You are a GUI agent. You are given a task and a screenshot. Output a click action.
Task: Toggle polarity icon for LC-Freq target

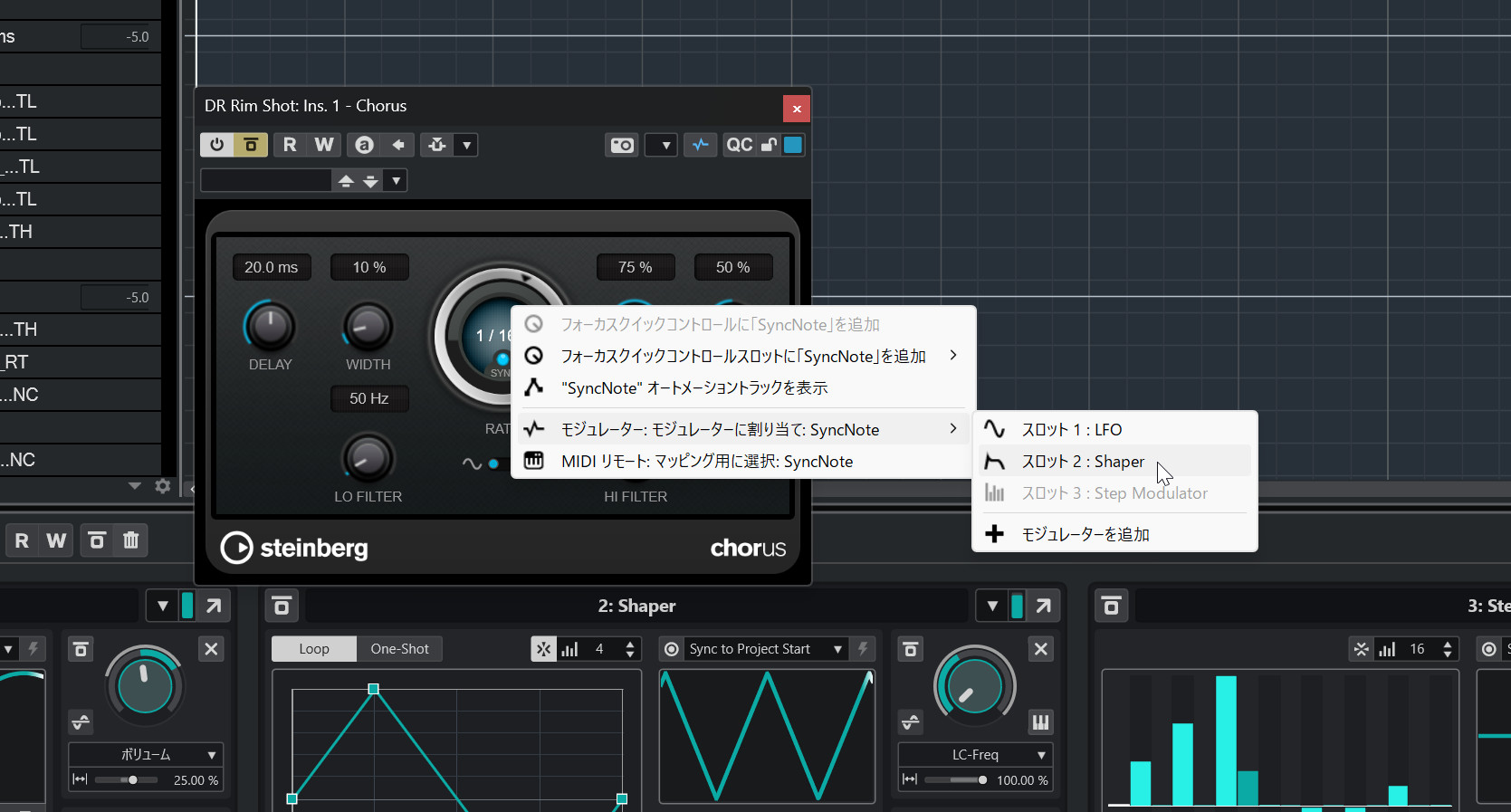pos(910,721)
